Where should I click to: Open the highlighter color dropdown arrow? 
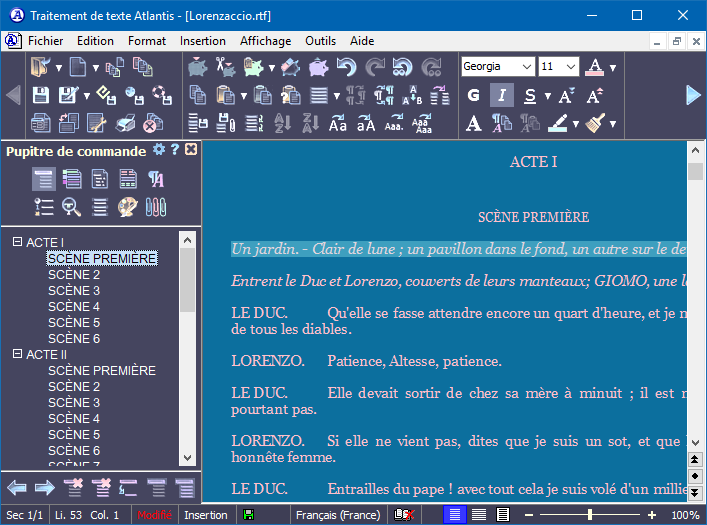pyautogui.click(x=576, y=124)
